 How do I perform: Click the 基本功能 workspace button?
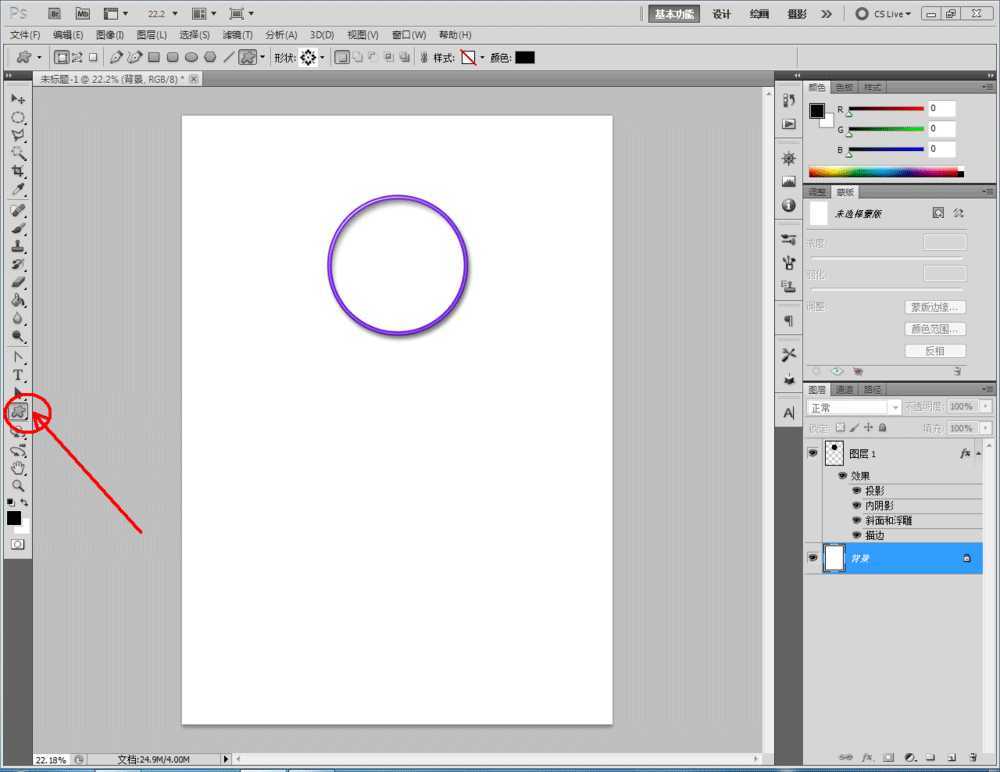(x=675, y=14)
